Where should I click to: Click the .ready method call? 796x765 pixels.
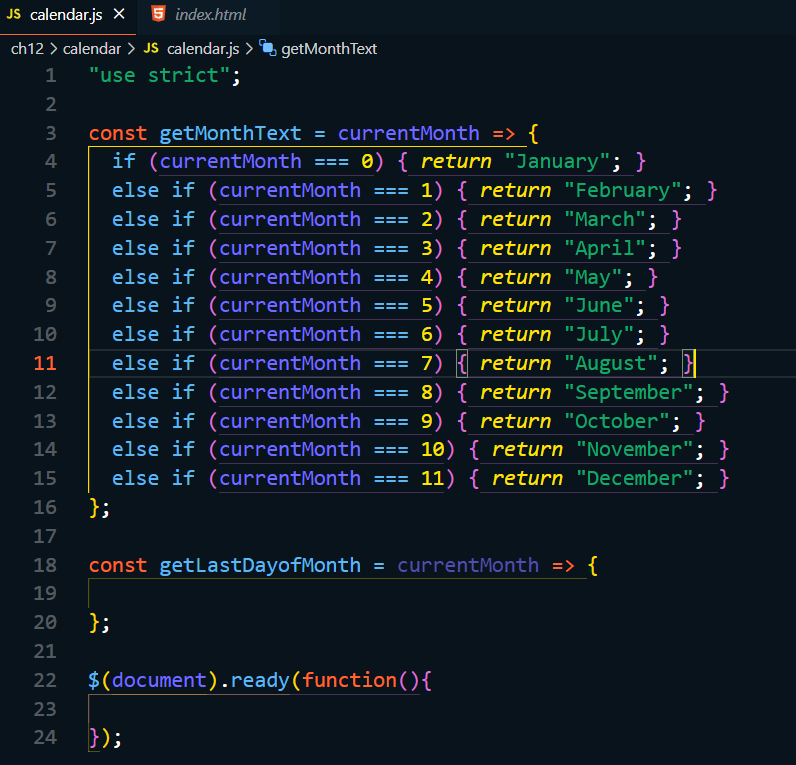[x=255, y=680]
